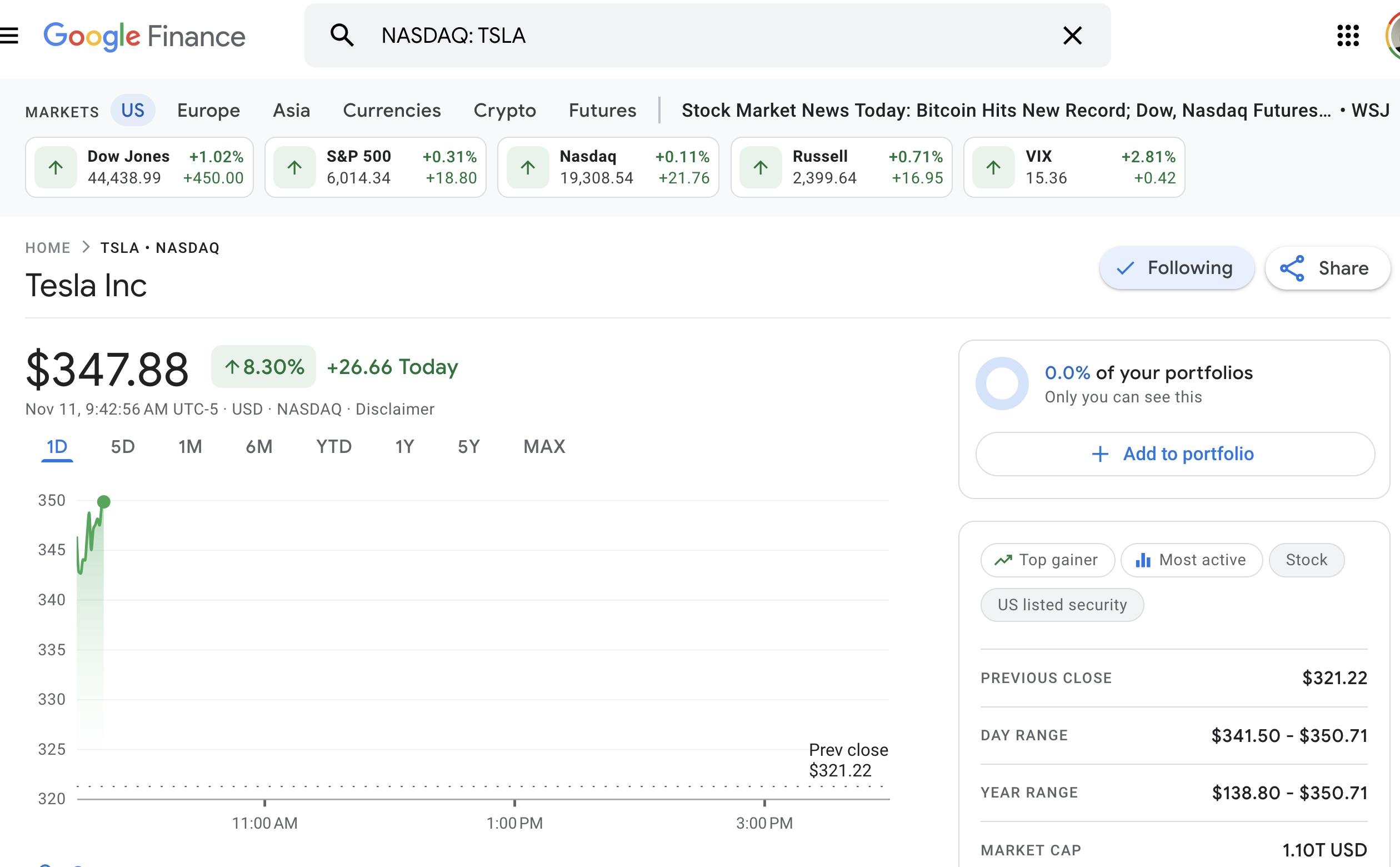This screenshot has height=867, width=1400.
Task: Click the Tesla Inc heading
Action: (x=86, y=286)
